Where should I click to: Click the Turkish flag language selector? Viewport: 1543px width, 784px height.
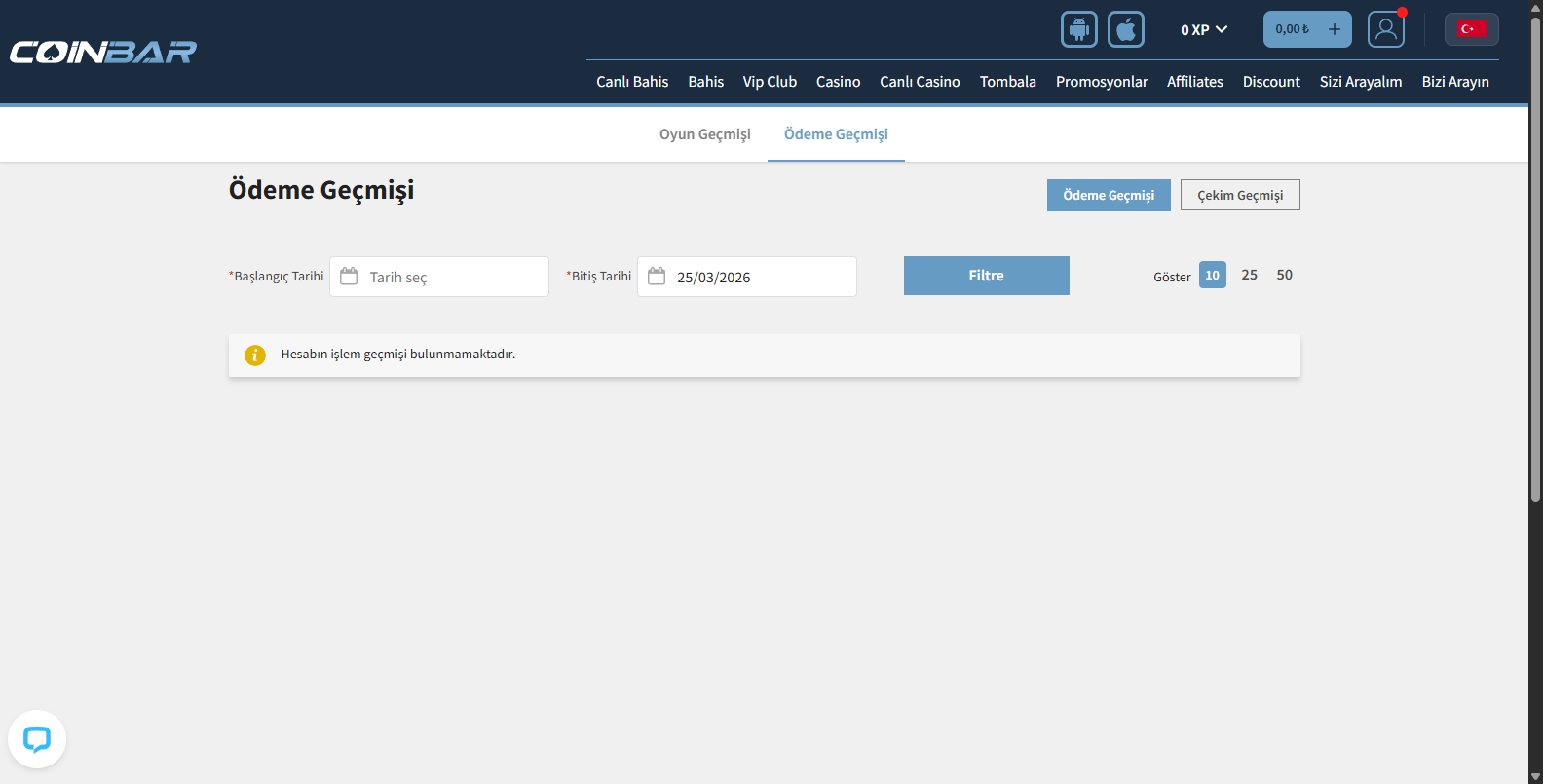(1471, 29)
